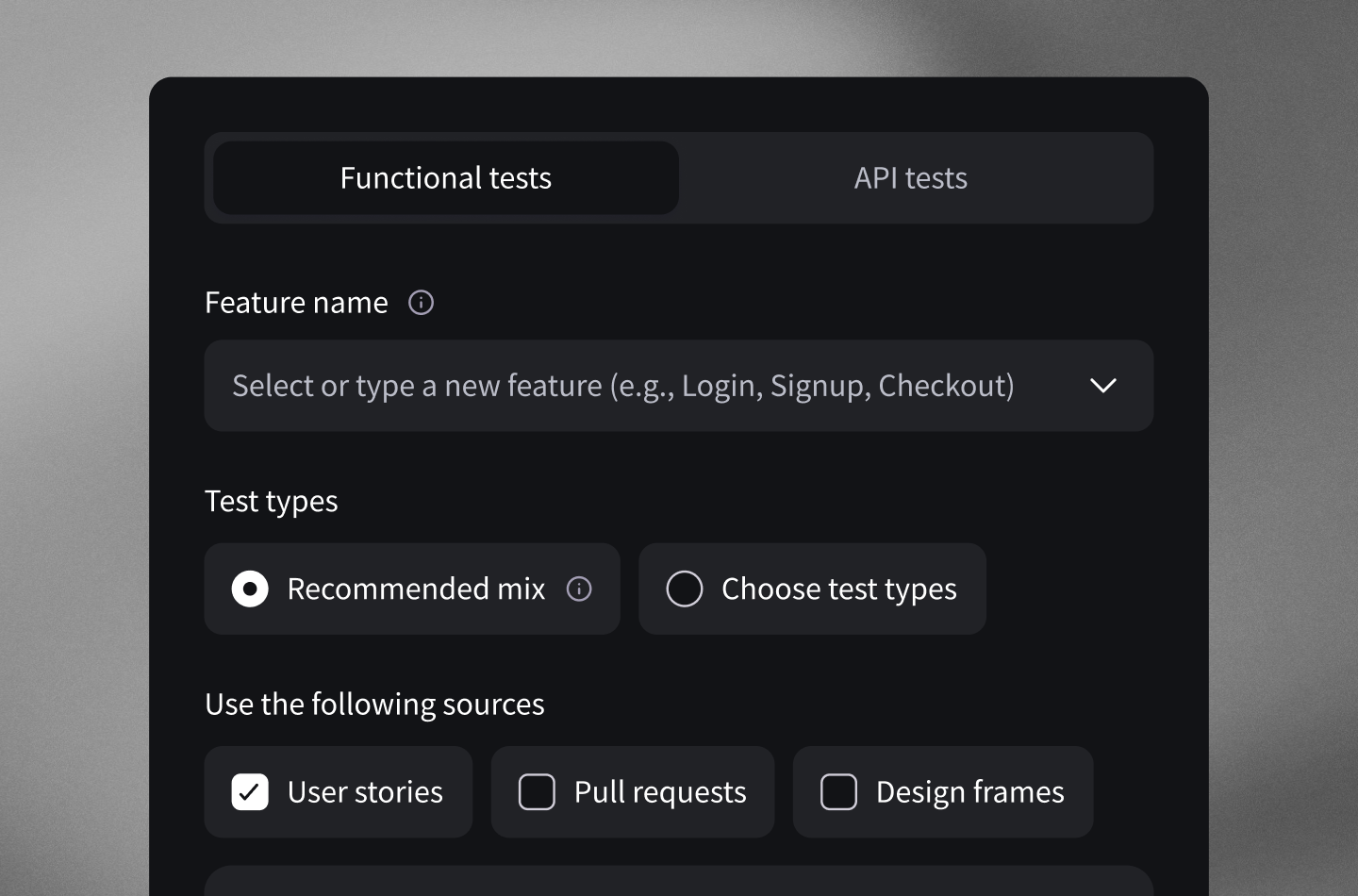Click the partially visible panel below the sources
Image resolution: width=1358 pixels, height=896 pixels.
(x=678, y=882)
